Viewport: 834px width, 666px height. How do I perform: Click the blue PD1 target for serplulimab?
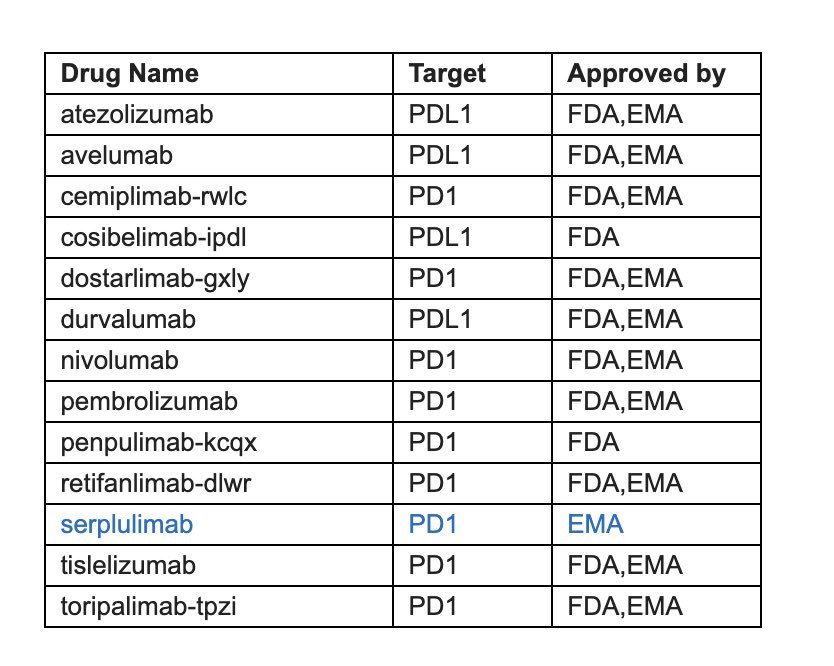tap(433, 524)
